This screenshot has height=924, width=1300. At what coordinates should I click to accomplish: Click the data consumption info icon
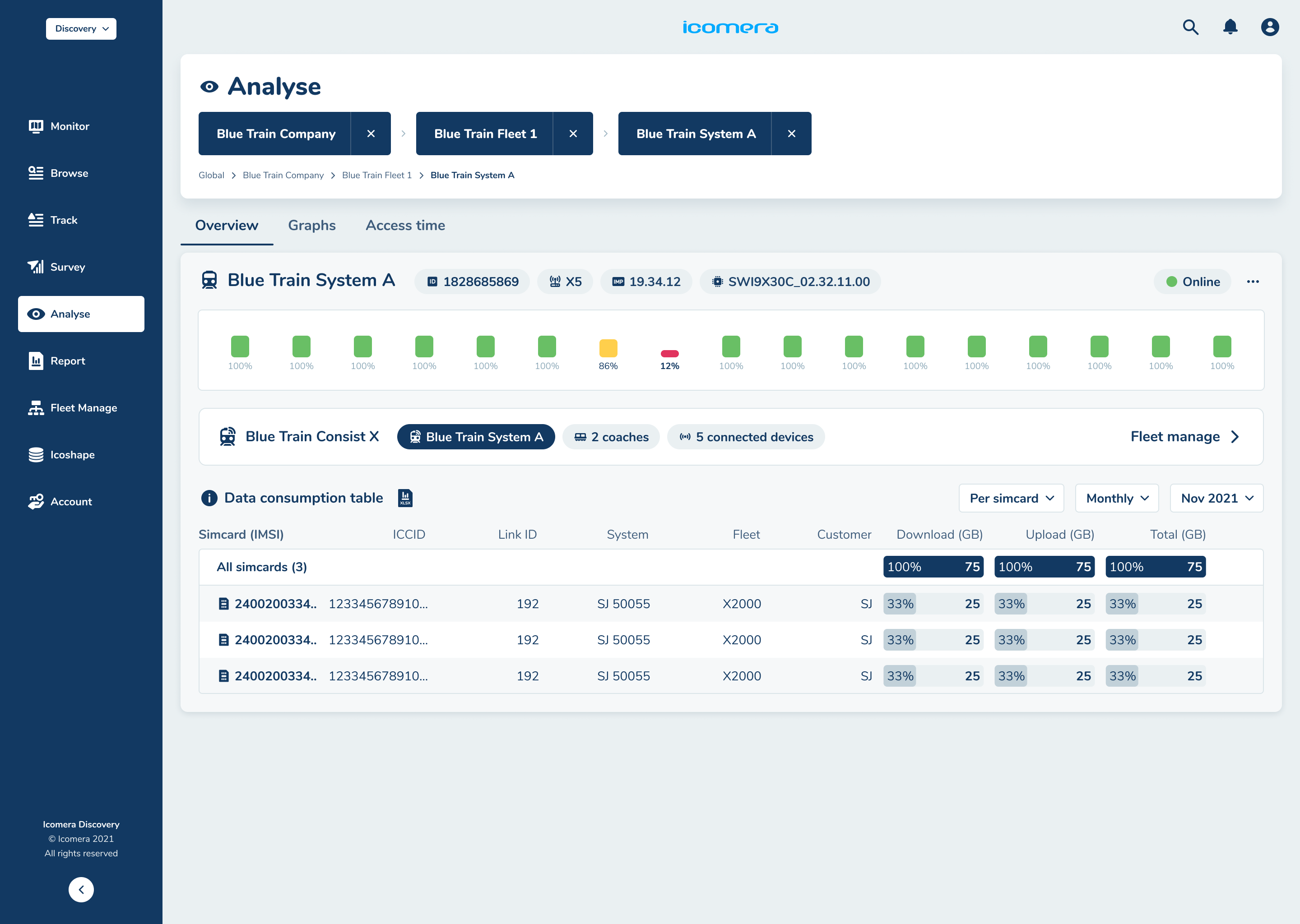[209, 498]
